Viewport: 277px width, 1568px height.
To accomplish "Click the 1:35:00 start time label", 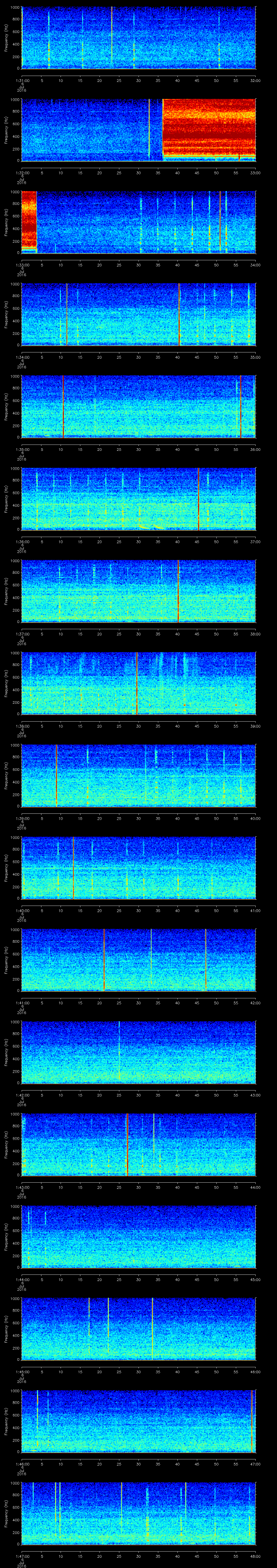I will coord(22,449).
